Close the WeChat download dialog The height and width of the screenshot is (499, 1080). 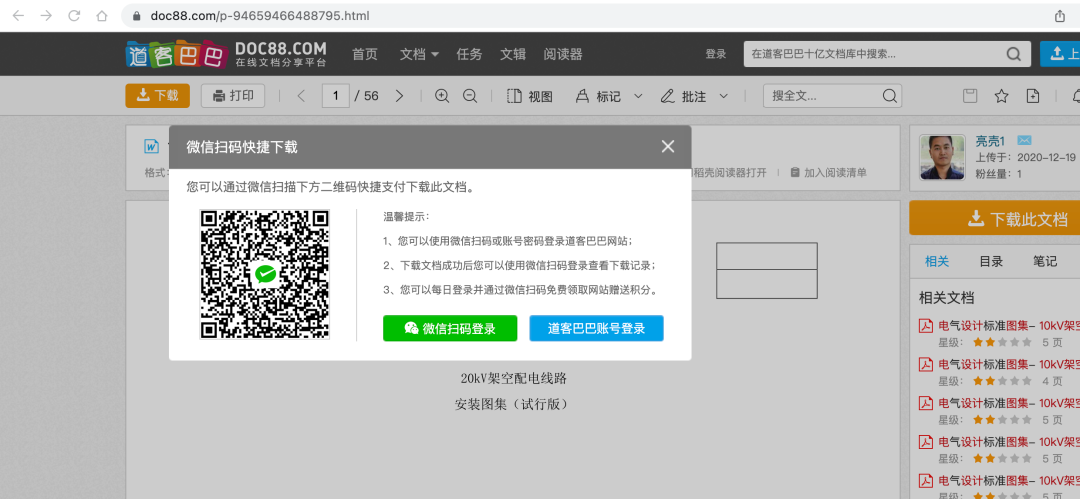[x=667, y=146]
